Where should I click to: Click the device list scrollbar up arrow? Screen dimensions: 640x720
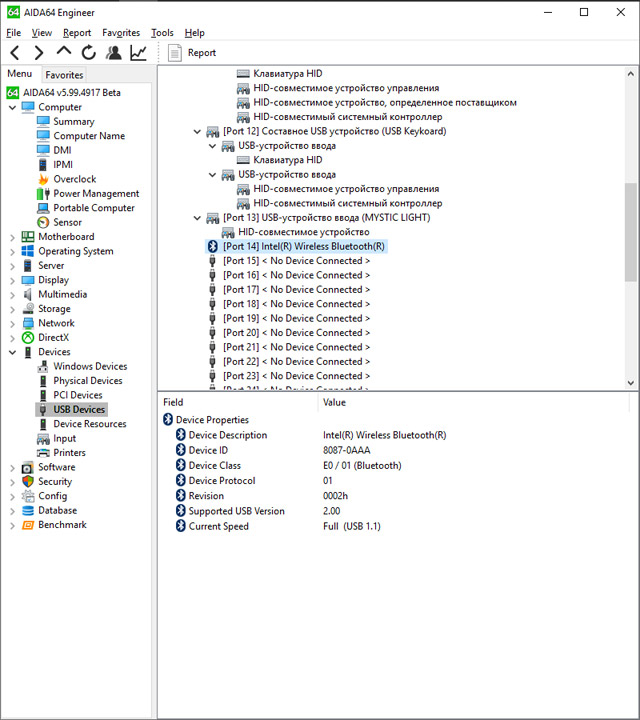631,73
